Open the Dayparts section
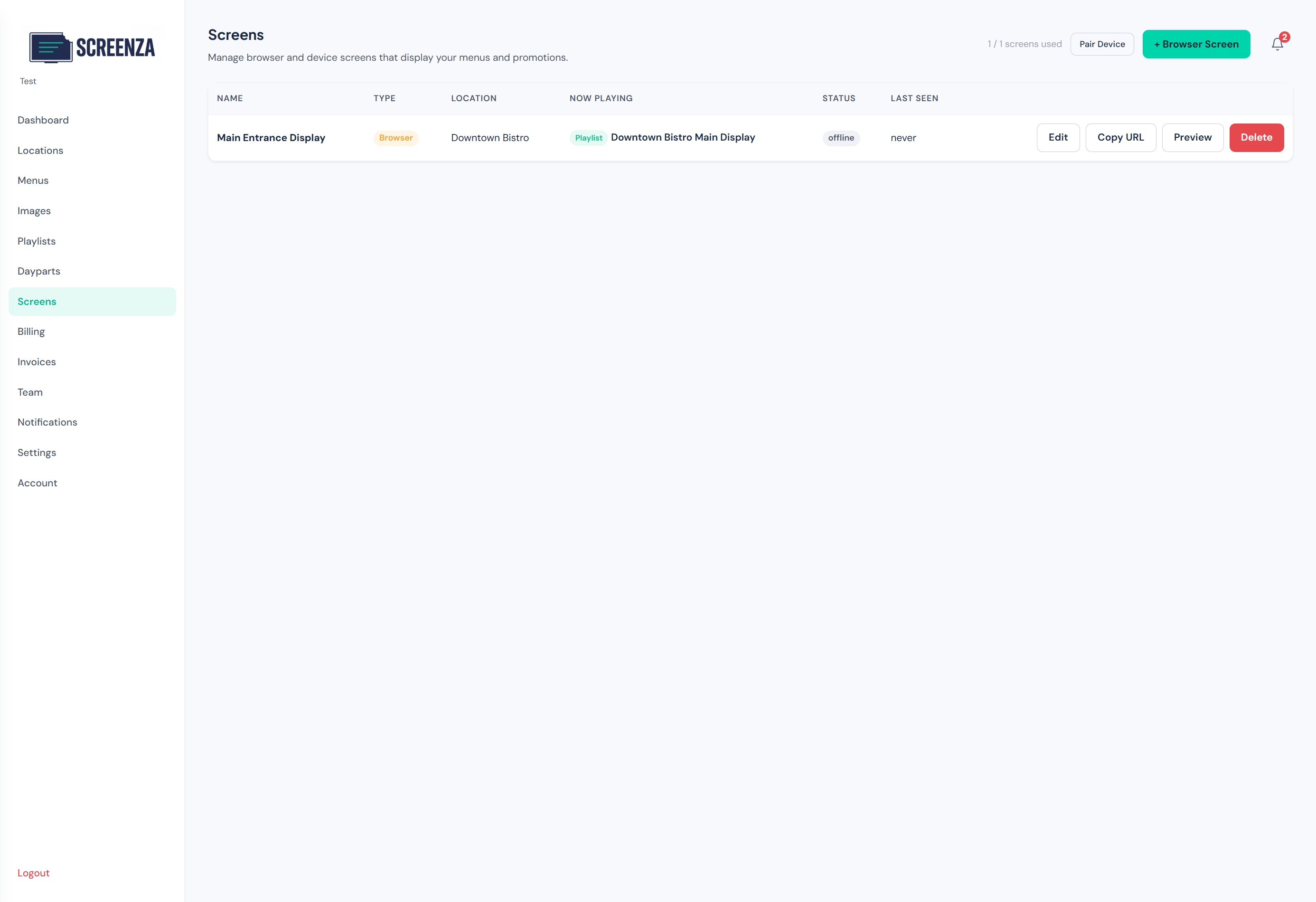Screen dimensions: 1316x902 click(x=38, y=271)
